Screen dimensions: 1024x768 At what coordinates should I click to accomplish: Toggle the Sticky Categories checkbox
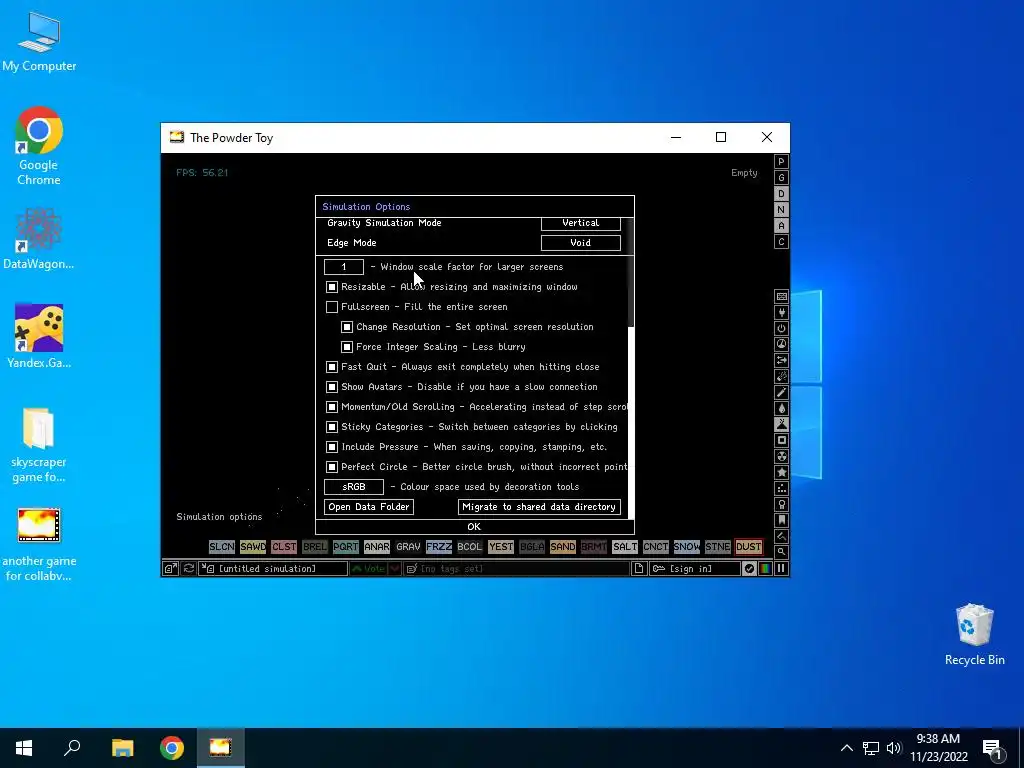click(x=332, y=427)
